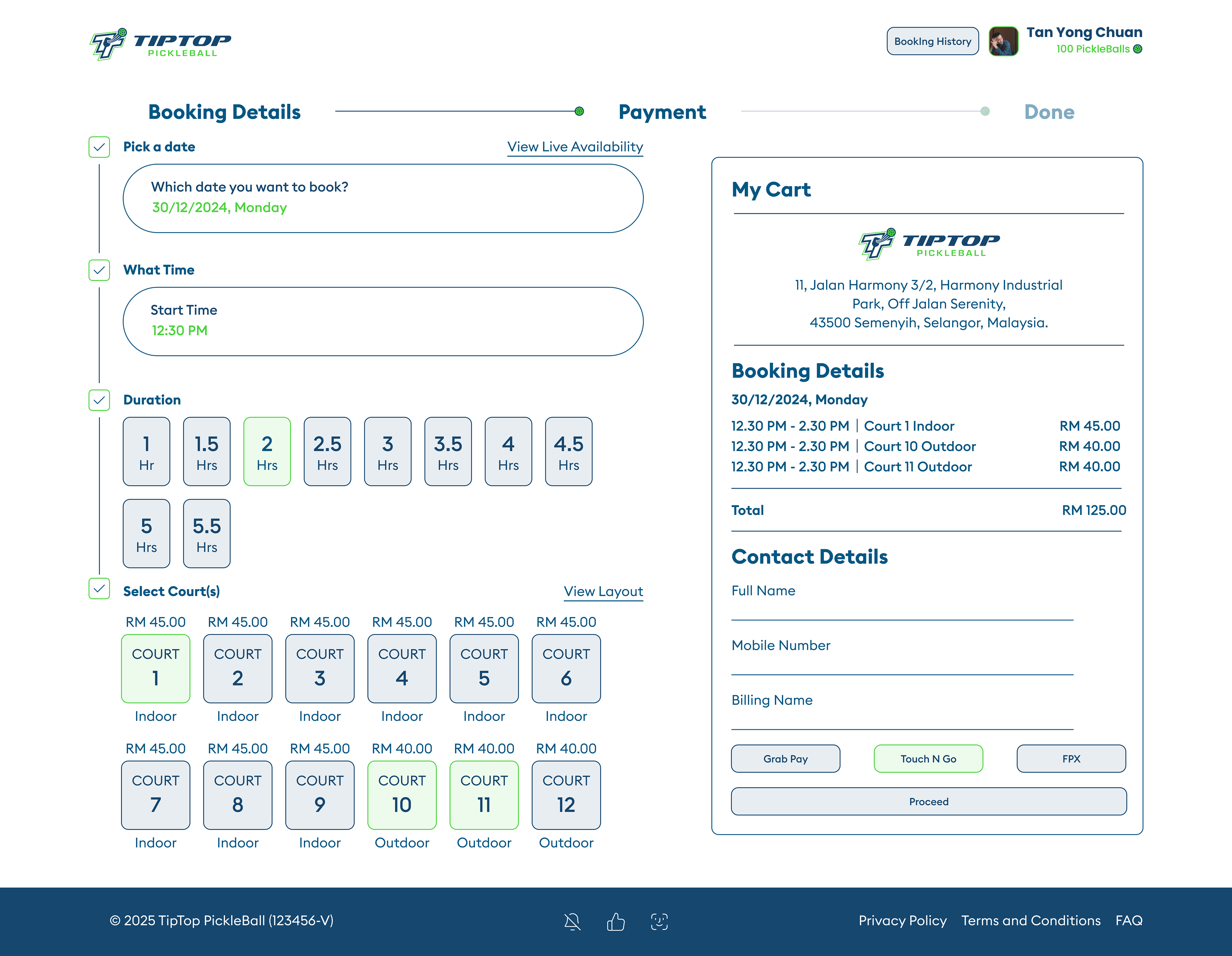This screenshot has width=1232, height=956.
Task: Click the face scan footer icon
Action: point(659,922)
